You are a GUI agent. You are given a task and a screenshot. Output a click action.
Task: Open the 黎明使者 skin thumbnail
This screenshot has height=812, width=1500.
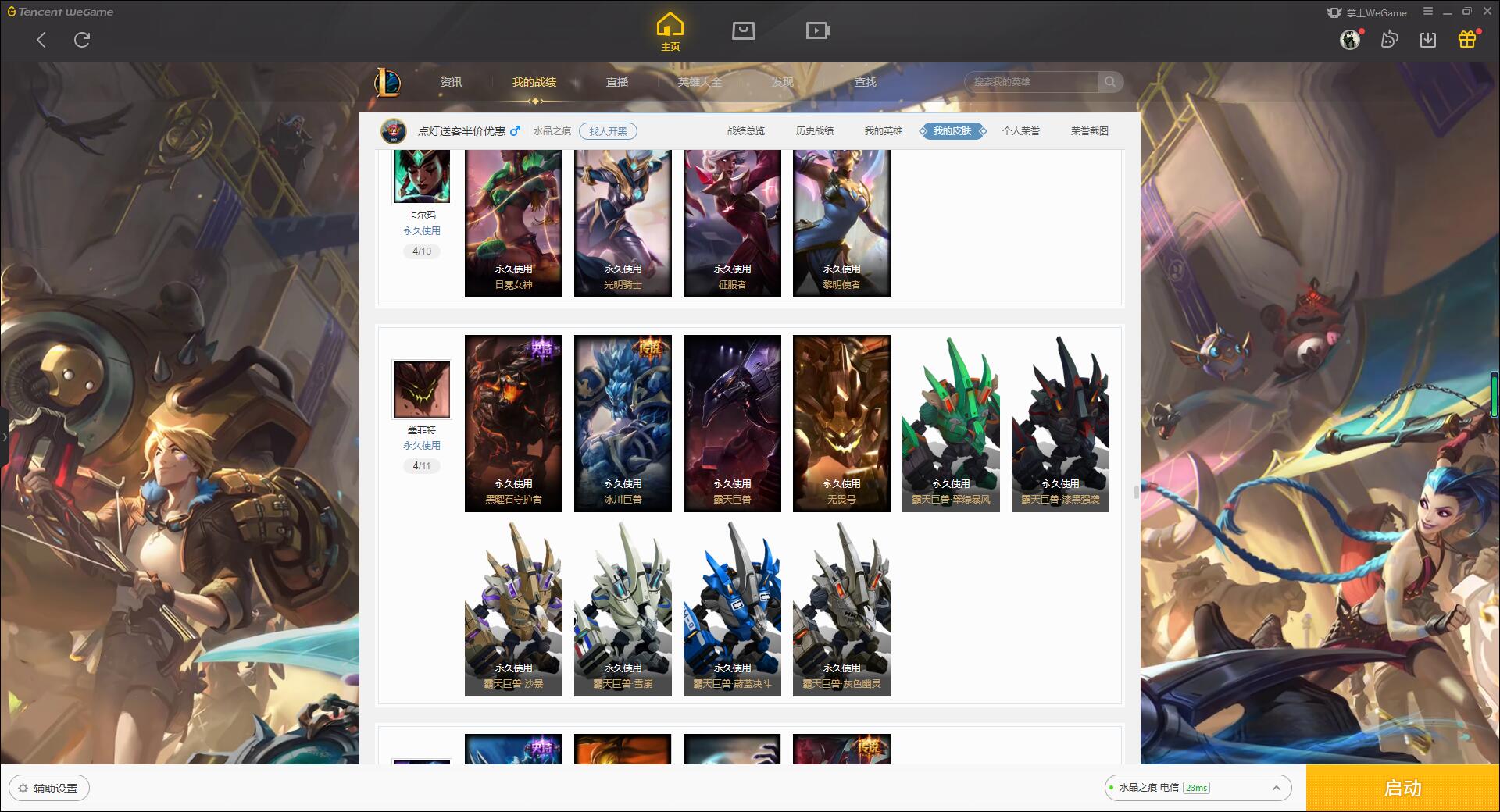[x=841, y=223]
